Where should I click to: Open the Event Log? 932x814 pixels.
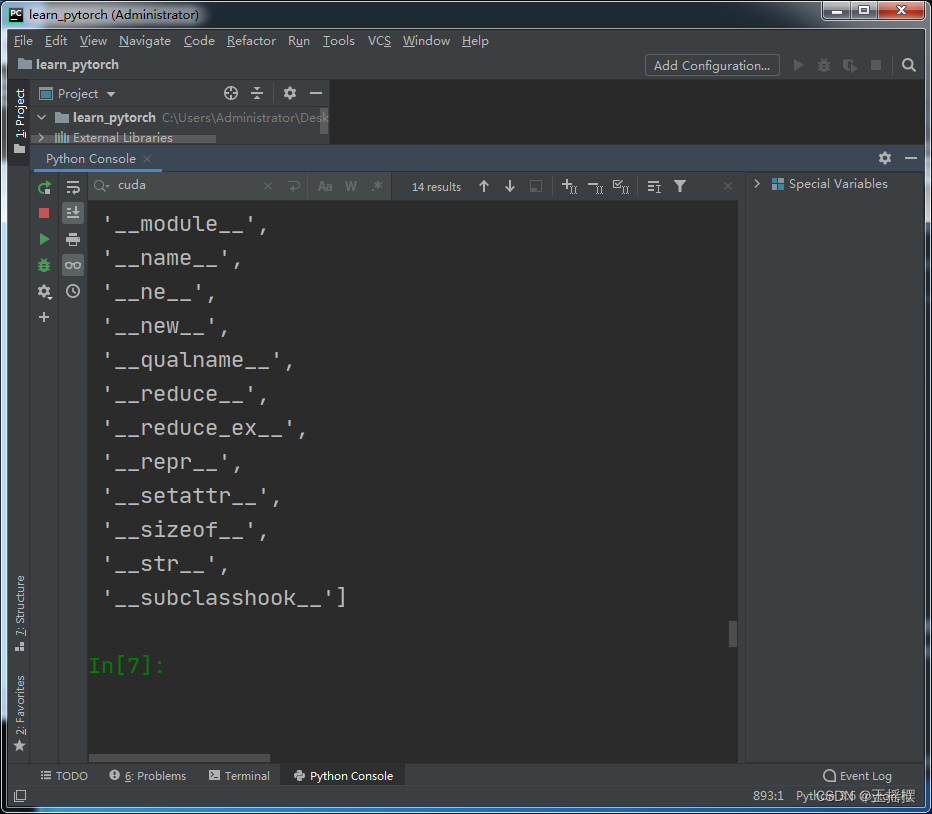(857, 775)
